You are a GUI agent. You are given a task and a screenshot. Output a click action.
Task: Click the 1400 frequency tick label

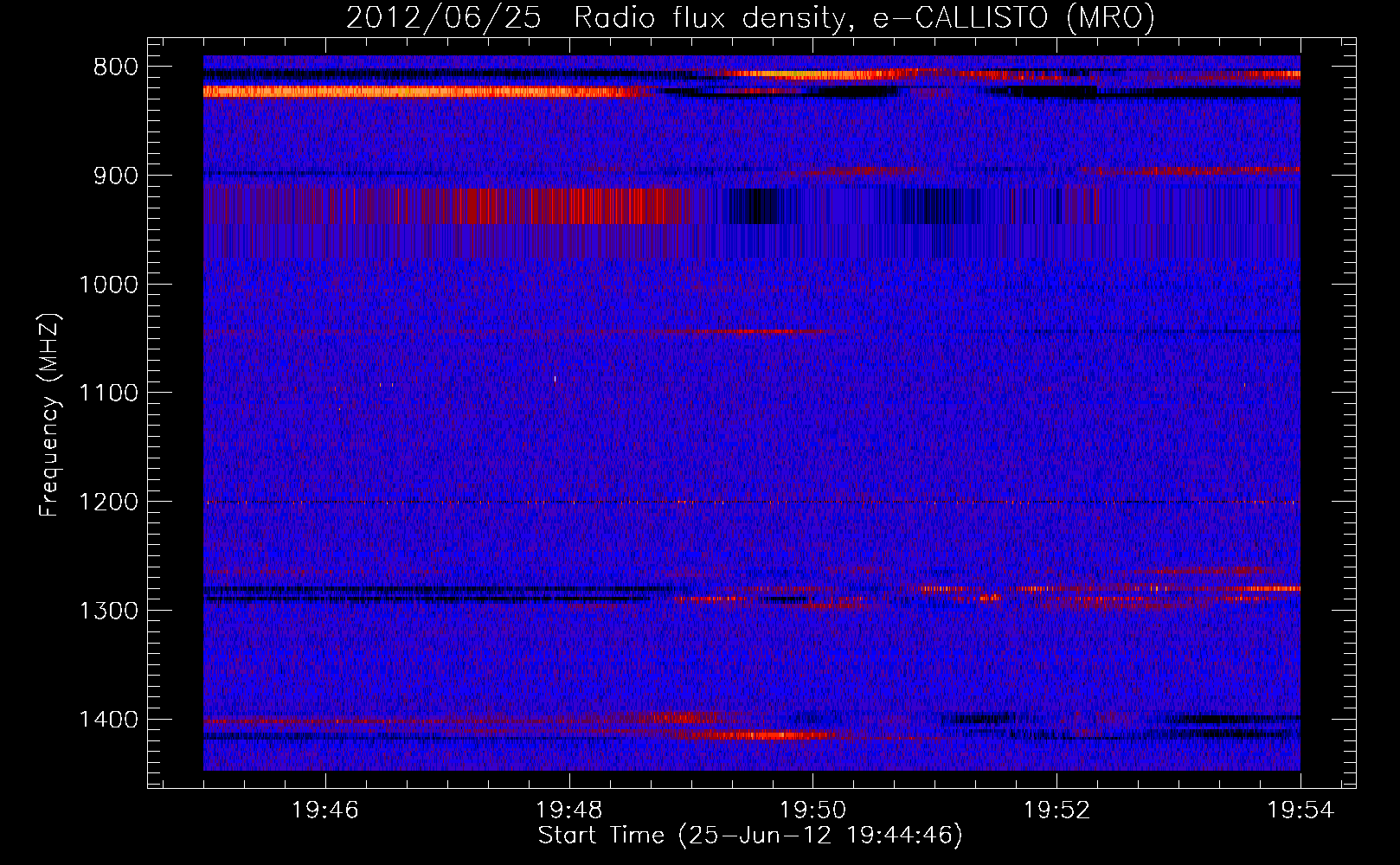[109, 720]
